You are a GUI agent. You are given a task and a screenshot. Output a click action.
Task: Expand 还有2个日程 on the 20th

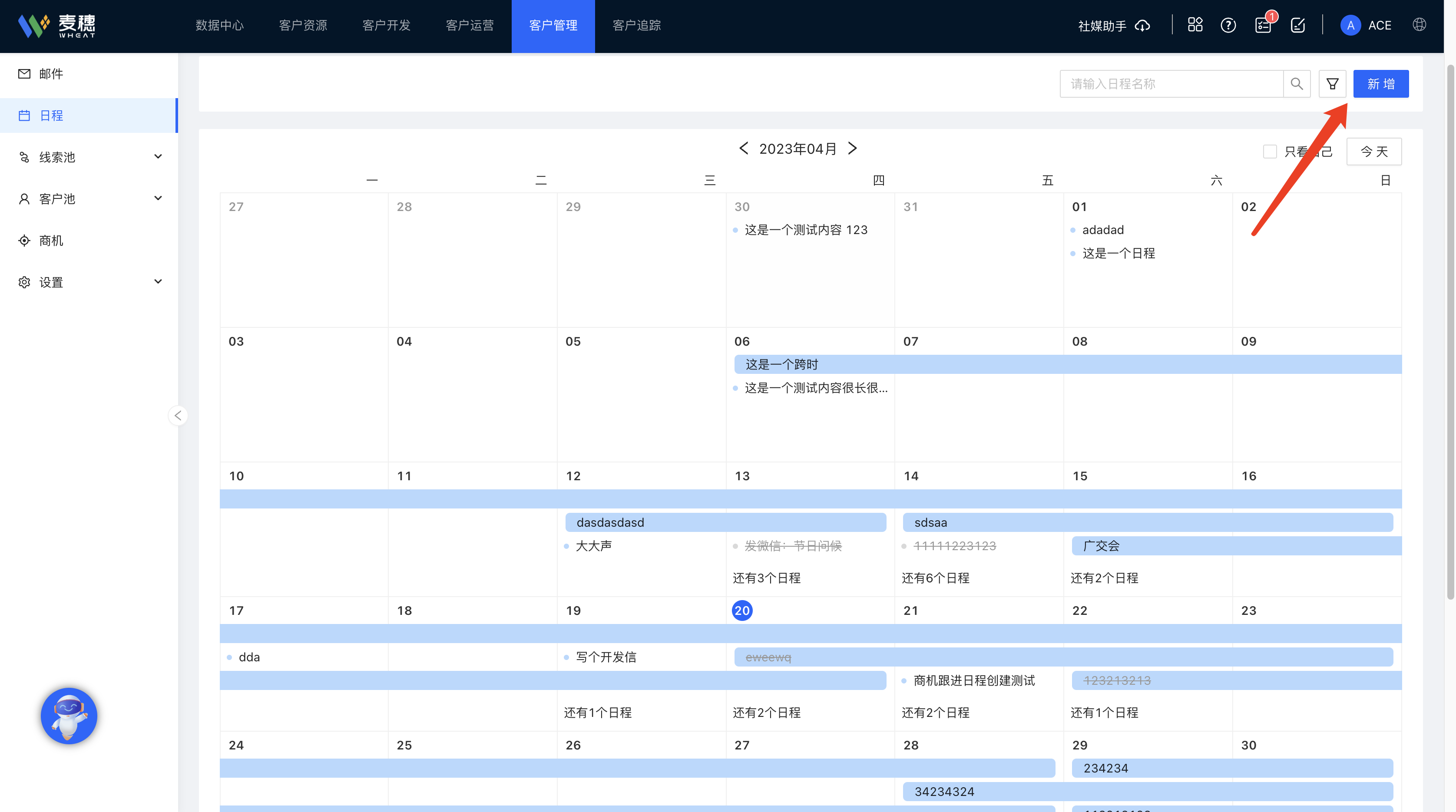tap(766, 713)
